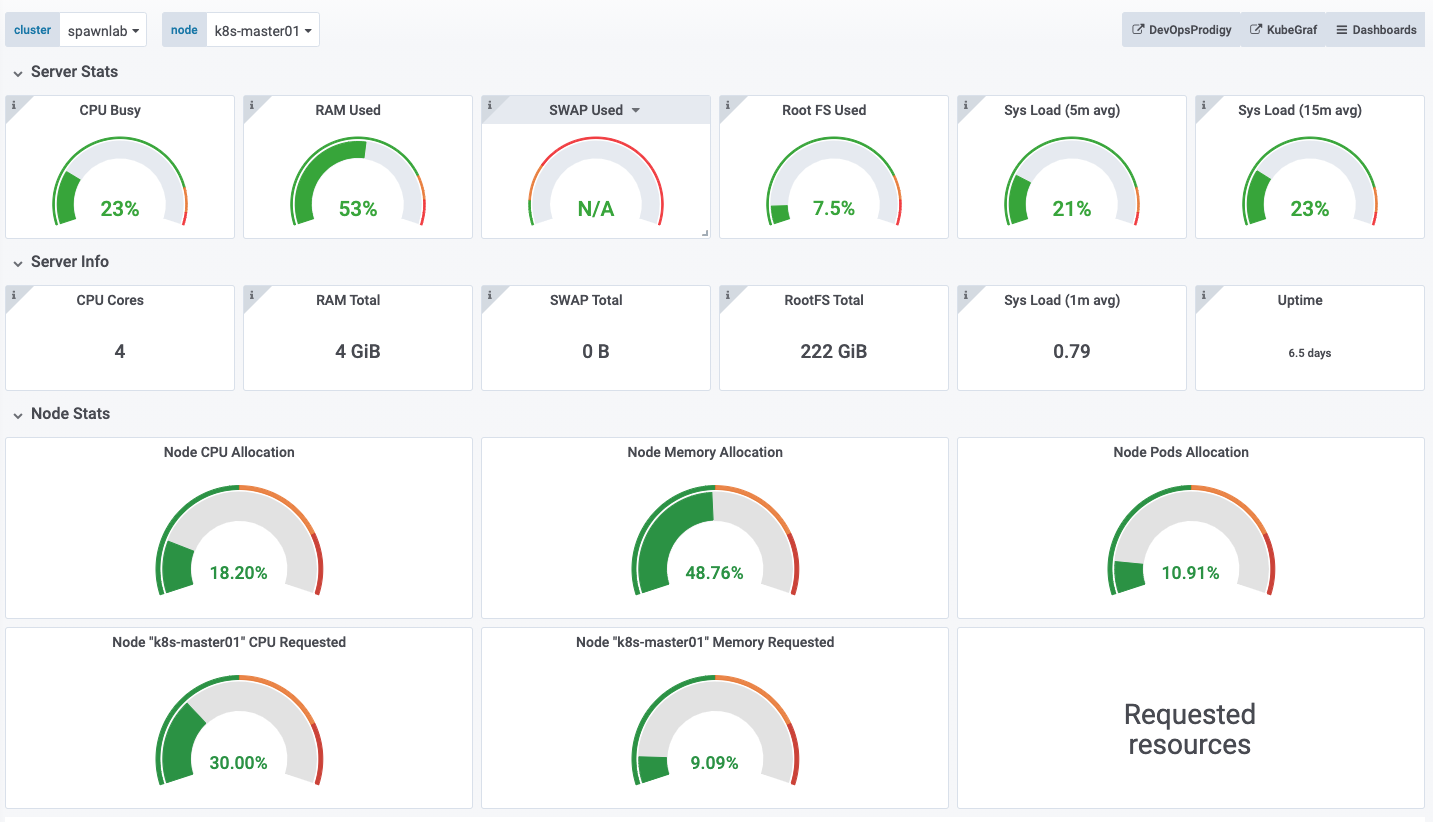The width and height of the screenshot is (1433, 822).
Task: Click info icon on Root FS Used panel
Action: click(x=726, y=103)
